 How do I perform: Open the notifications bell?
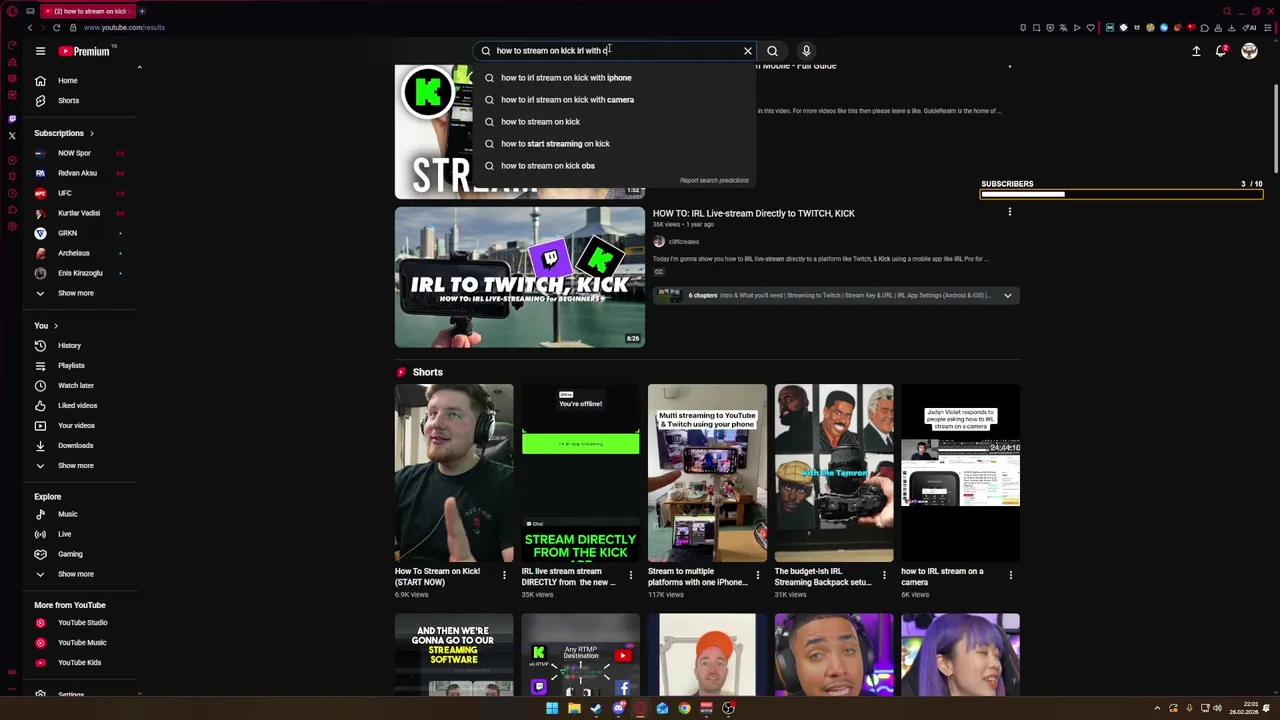1221,51
